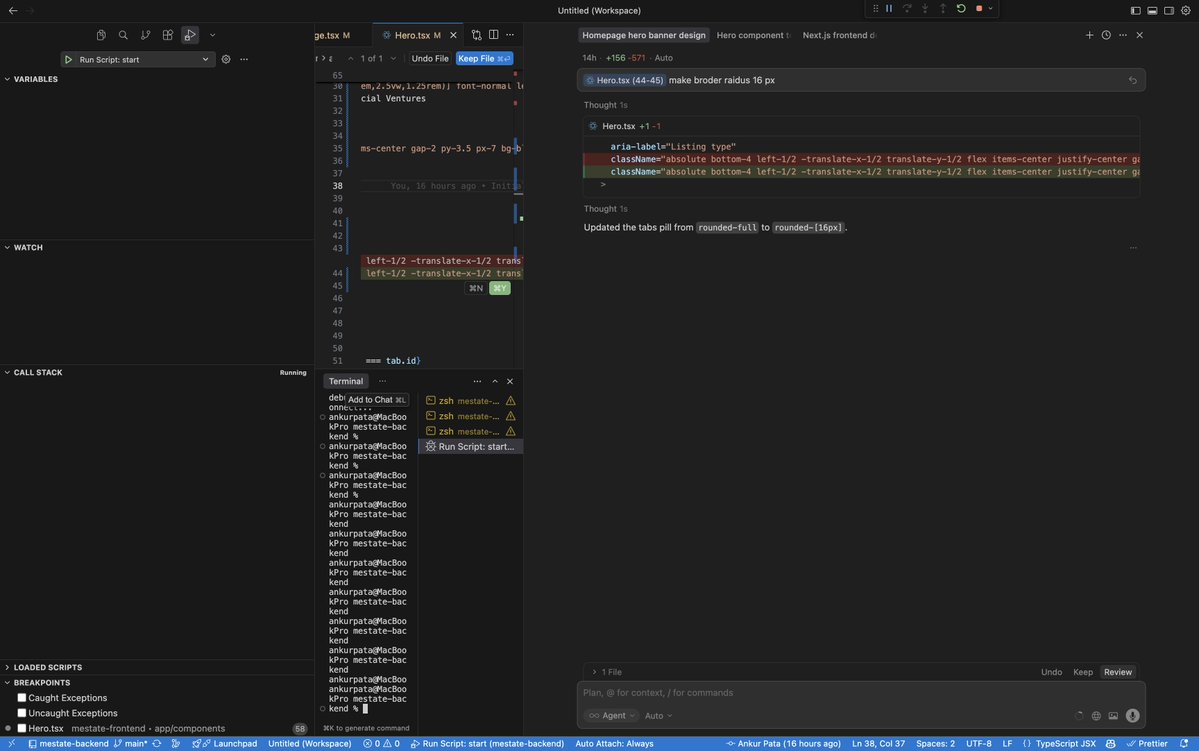Click the Prettier status bar entry
The image size is (1199, 751).
pyautogui.click(x=1147, y=743)
